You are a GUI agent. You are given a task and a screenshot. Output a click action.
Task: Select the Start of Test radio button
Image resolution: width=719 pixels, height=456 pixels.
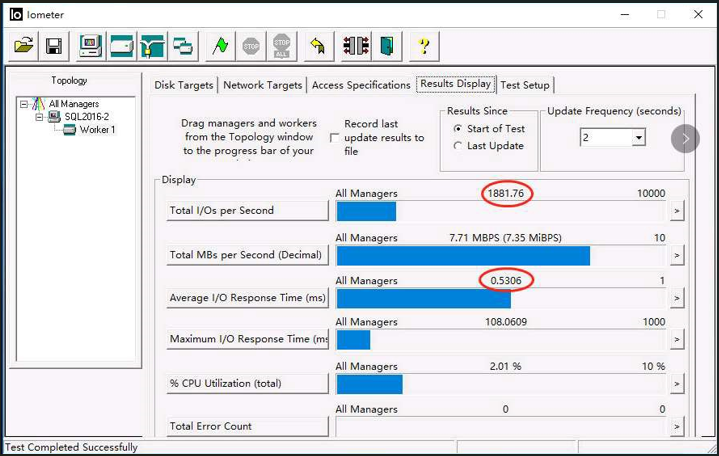458,129
